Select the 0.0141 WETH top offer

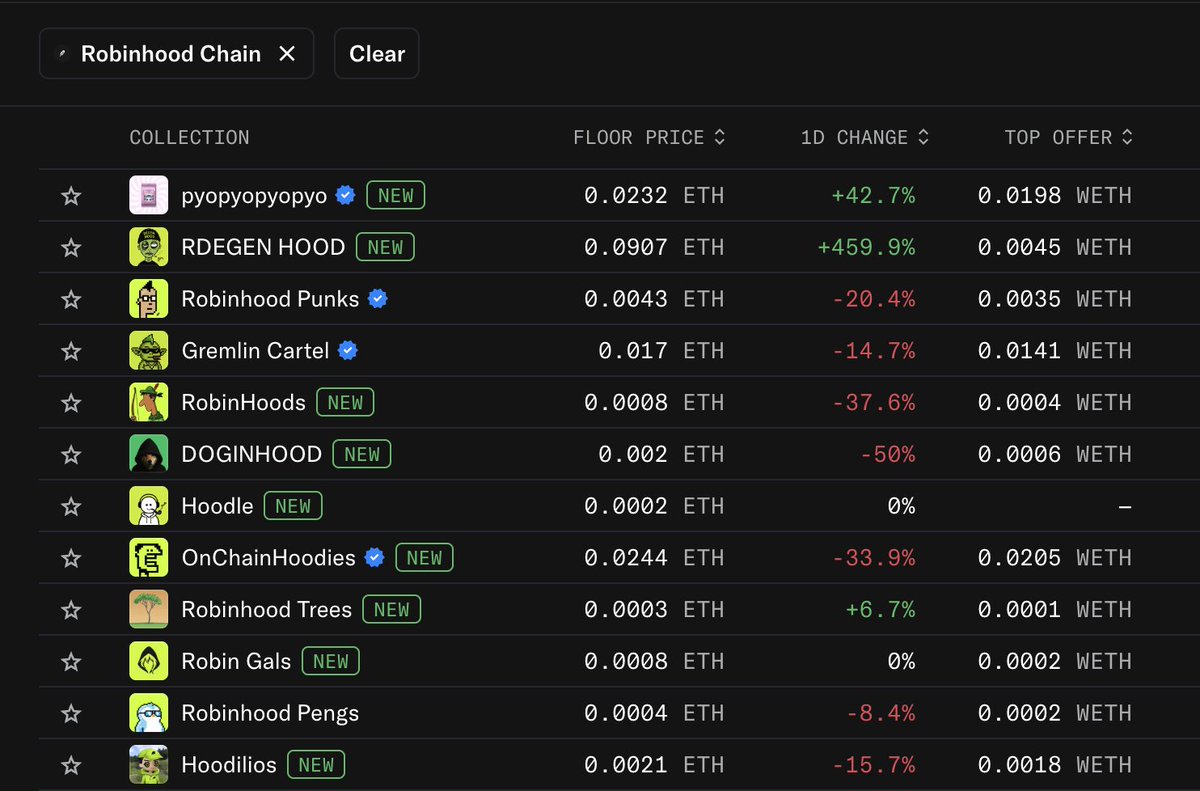click(x=1055, y=351)
